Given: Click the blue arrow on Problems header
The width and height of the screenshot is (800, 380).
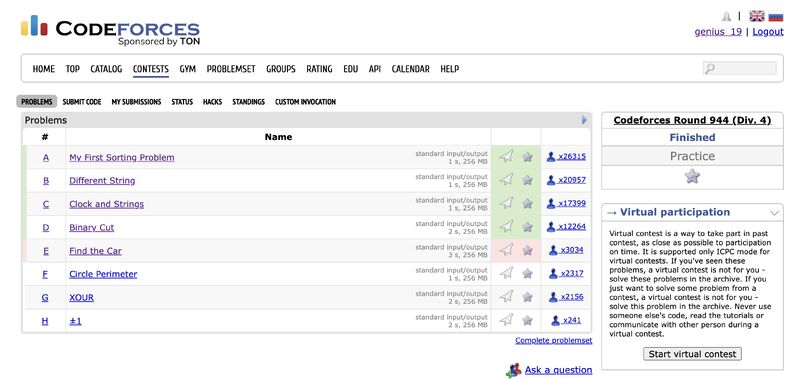Looking at the screenshot, I should pyautogui.click(x=584, y=120).
